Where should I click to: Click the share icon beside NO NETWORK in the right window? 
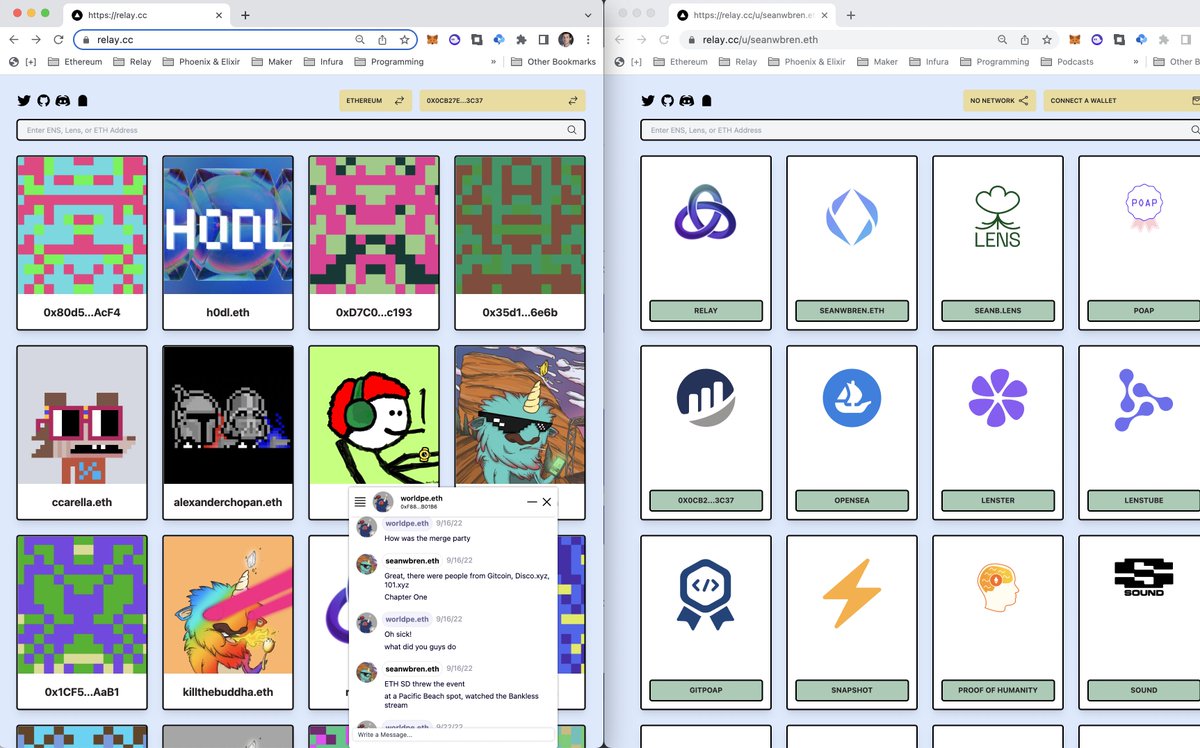click(x=1023, y=101)
